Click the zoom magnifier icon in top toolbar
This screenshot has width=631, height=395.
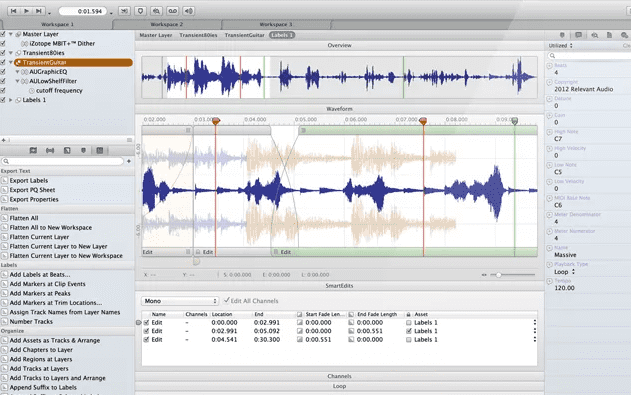coord(157,11)
